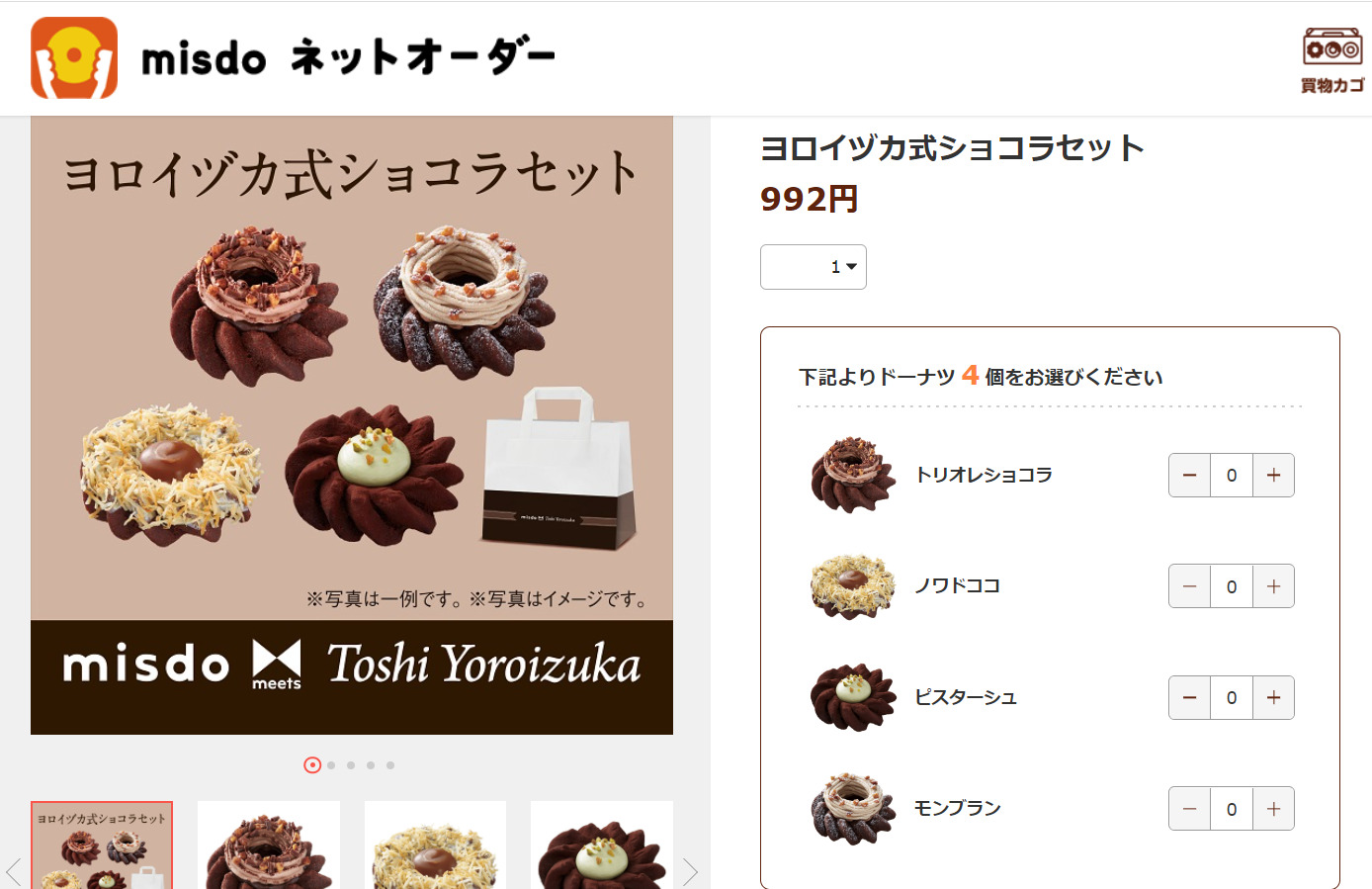Jump to second carousel indicator dot
This screenshot has width=1372, height=889.
331,764
